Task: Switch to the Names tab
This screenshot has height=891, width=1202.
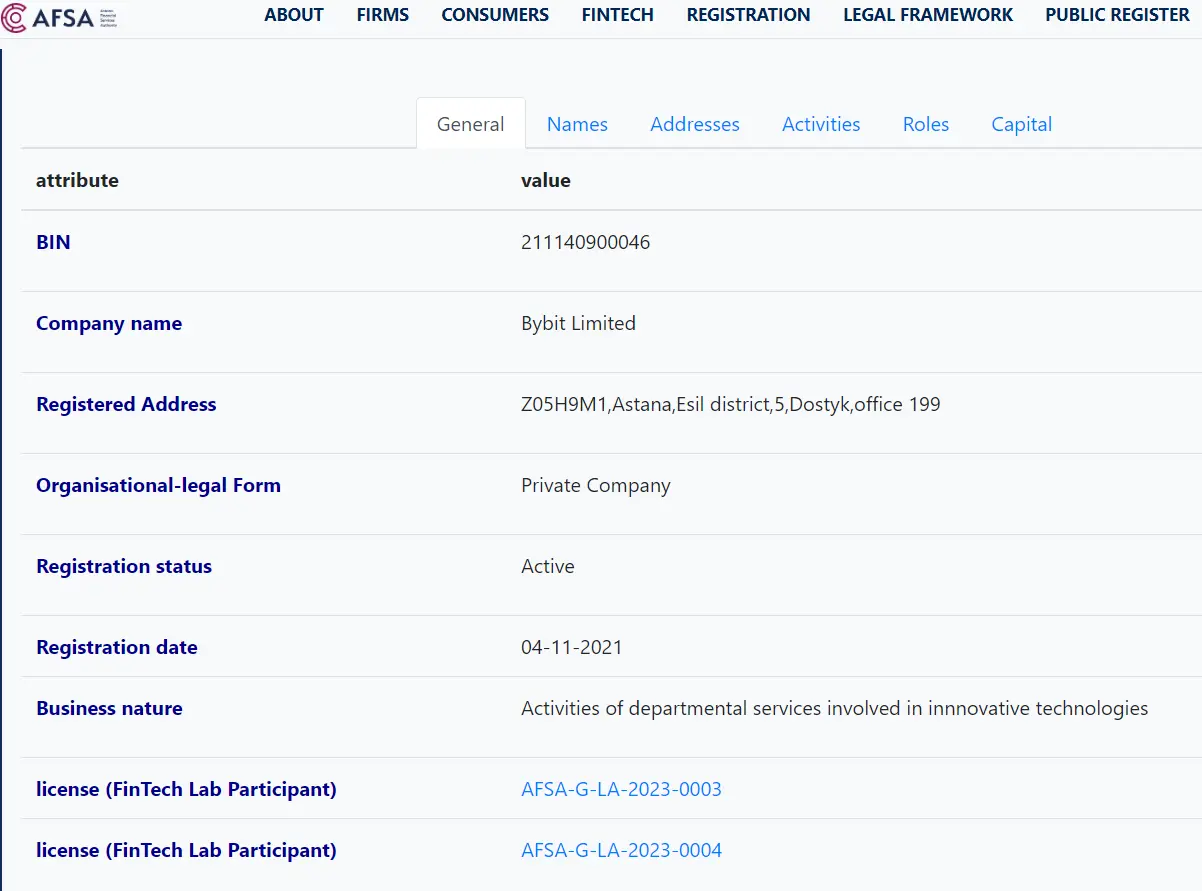Action: pyautogui.click(x=577, y=124)
